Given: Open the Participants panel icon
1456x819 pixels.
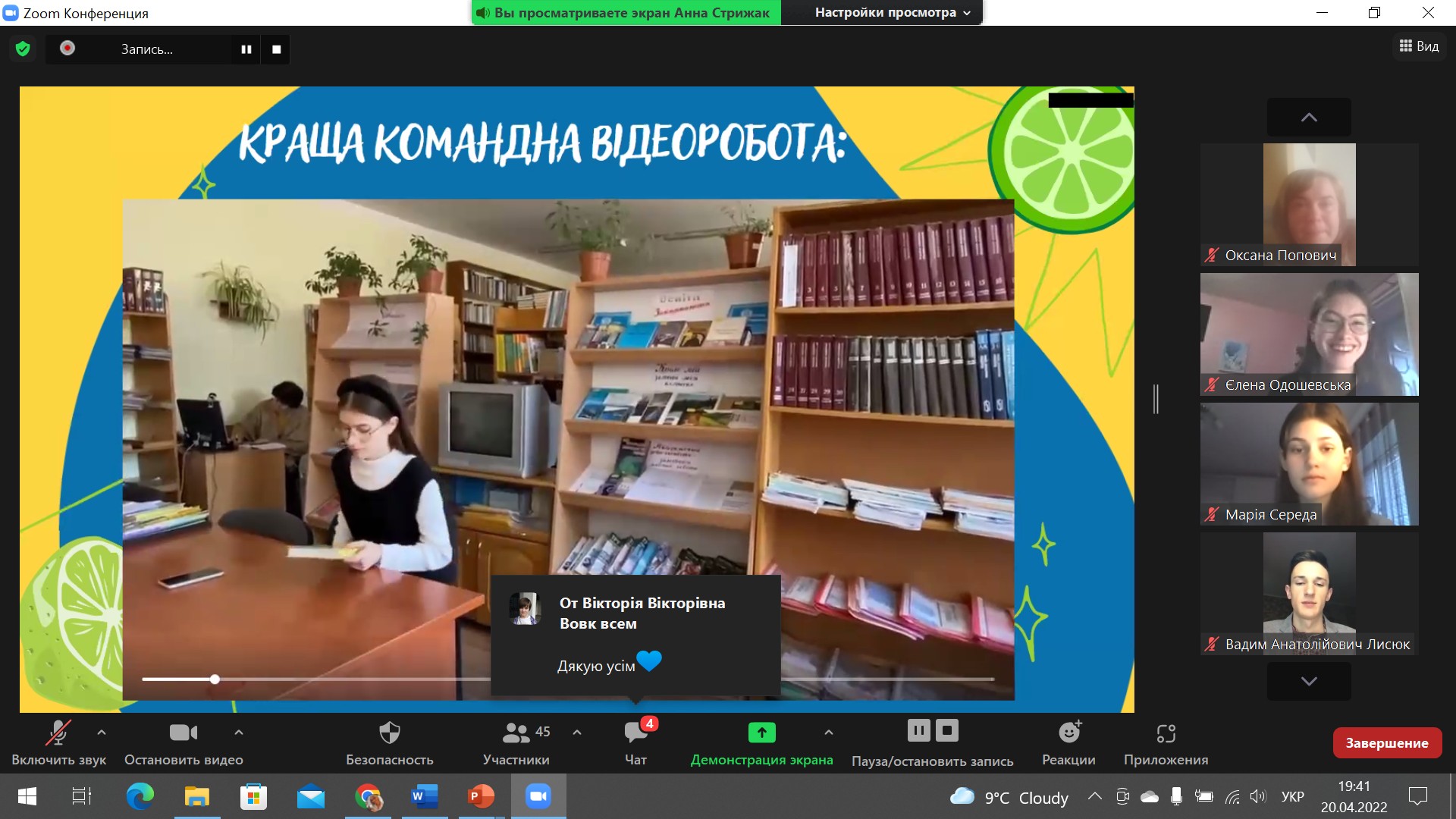Looking at the screenshot, I should (516, 733).
